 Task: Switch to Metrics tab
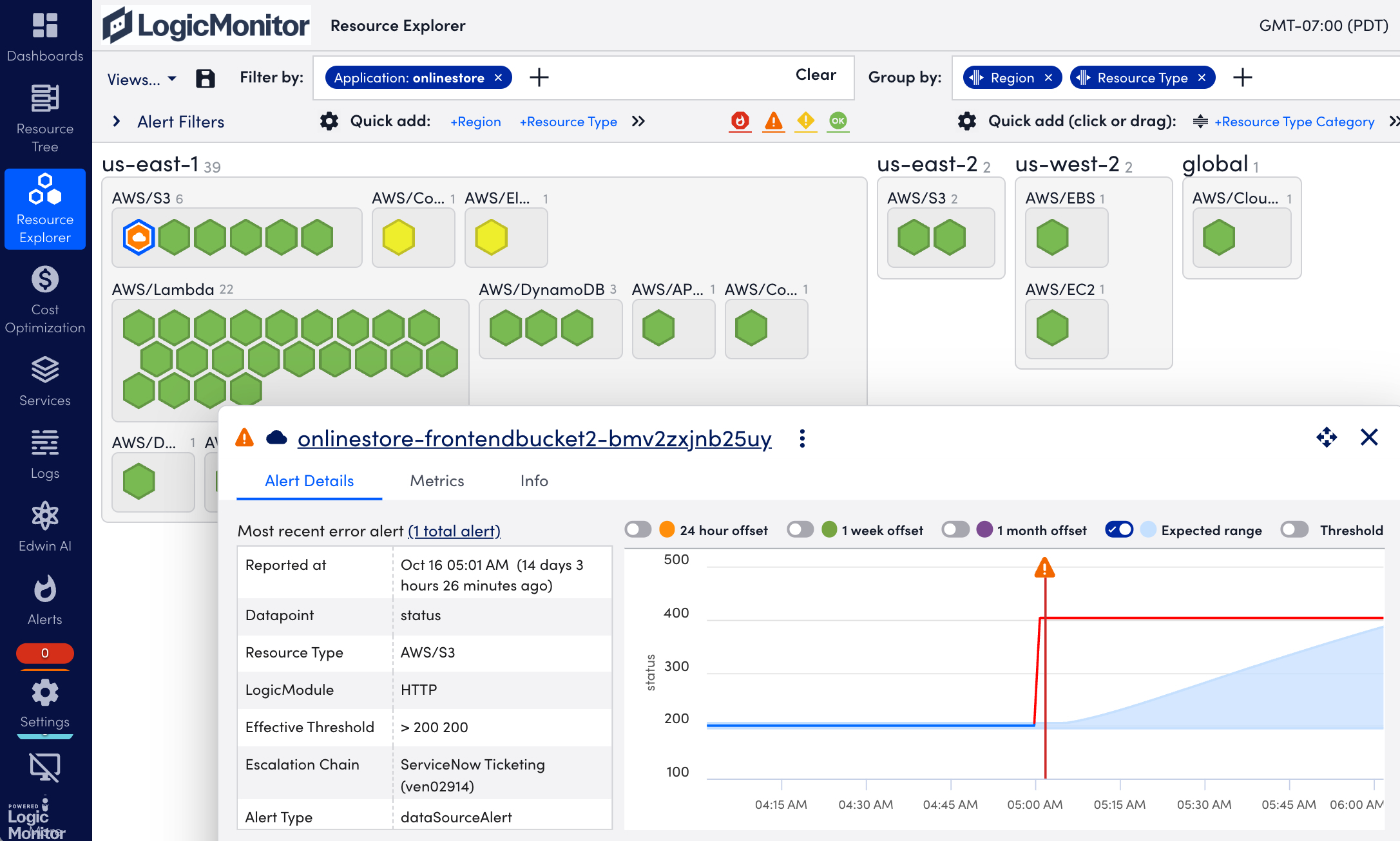[437, 481]
